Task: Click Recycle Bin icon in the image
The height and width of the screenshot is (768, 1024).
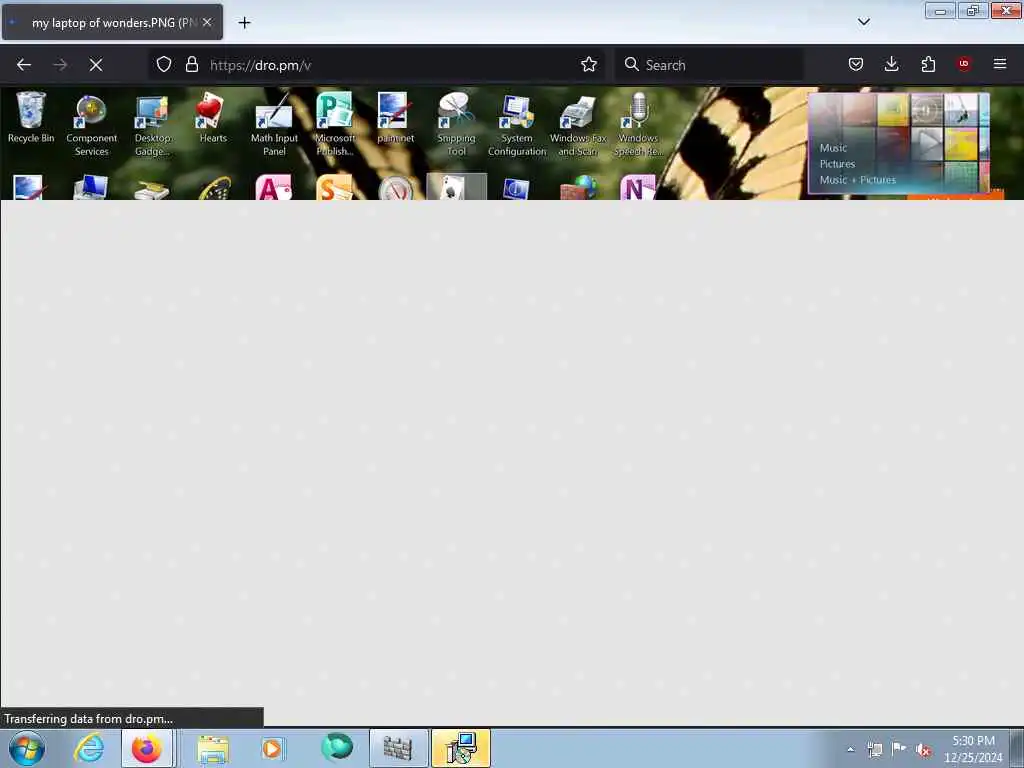Action: coord(31,118)
